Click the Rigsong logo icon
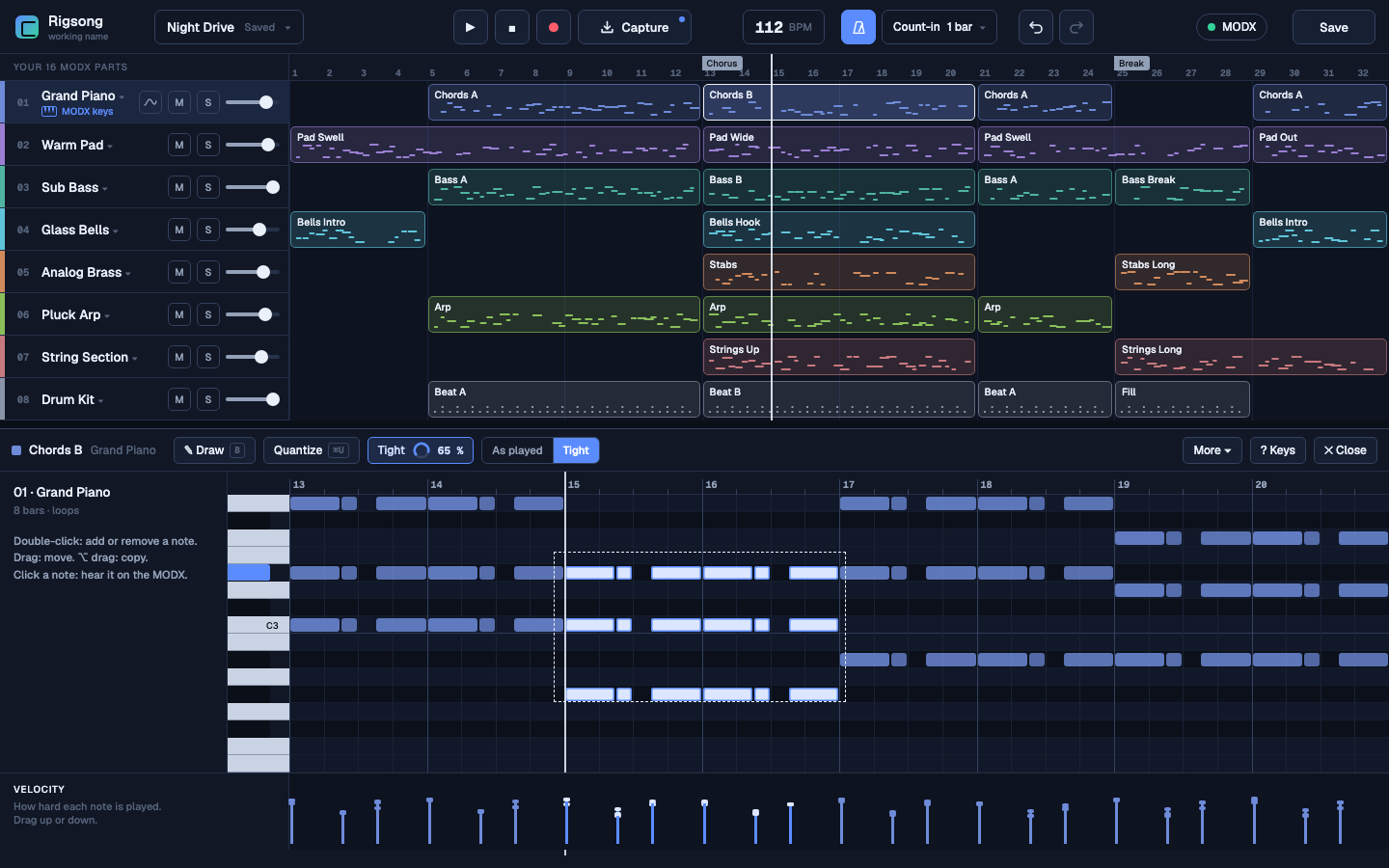Image resolution: width=1389 pixels, height=868 pixels. 27,27
